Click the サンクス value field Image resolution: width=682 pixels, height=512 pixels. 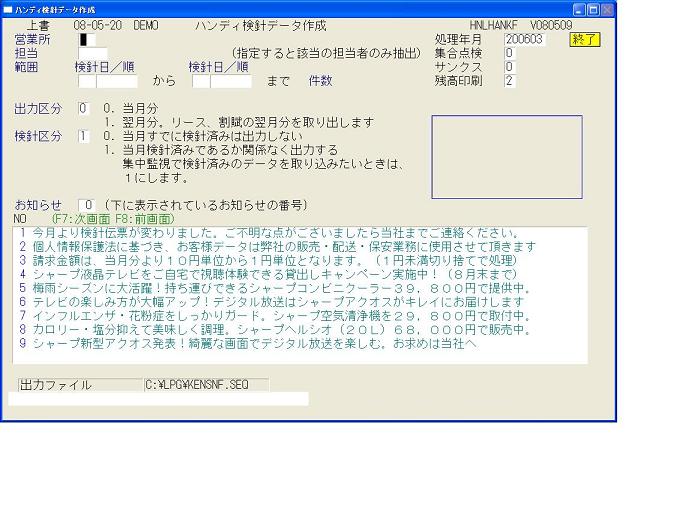pyautogui.click(x=509, y=67)
